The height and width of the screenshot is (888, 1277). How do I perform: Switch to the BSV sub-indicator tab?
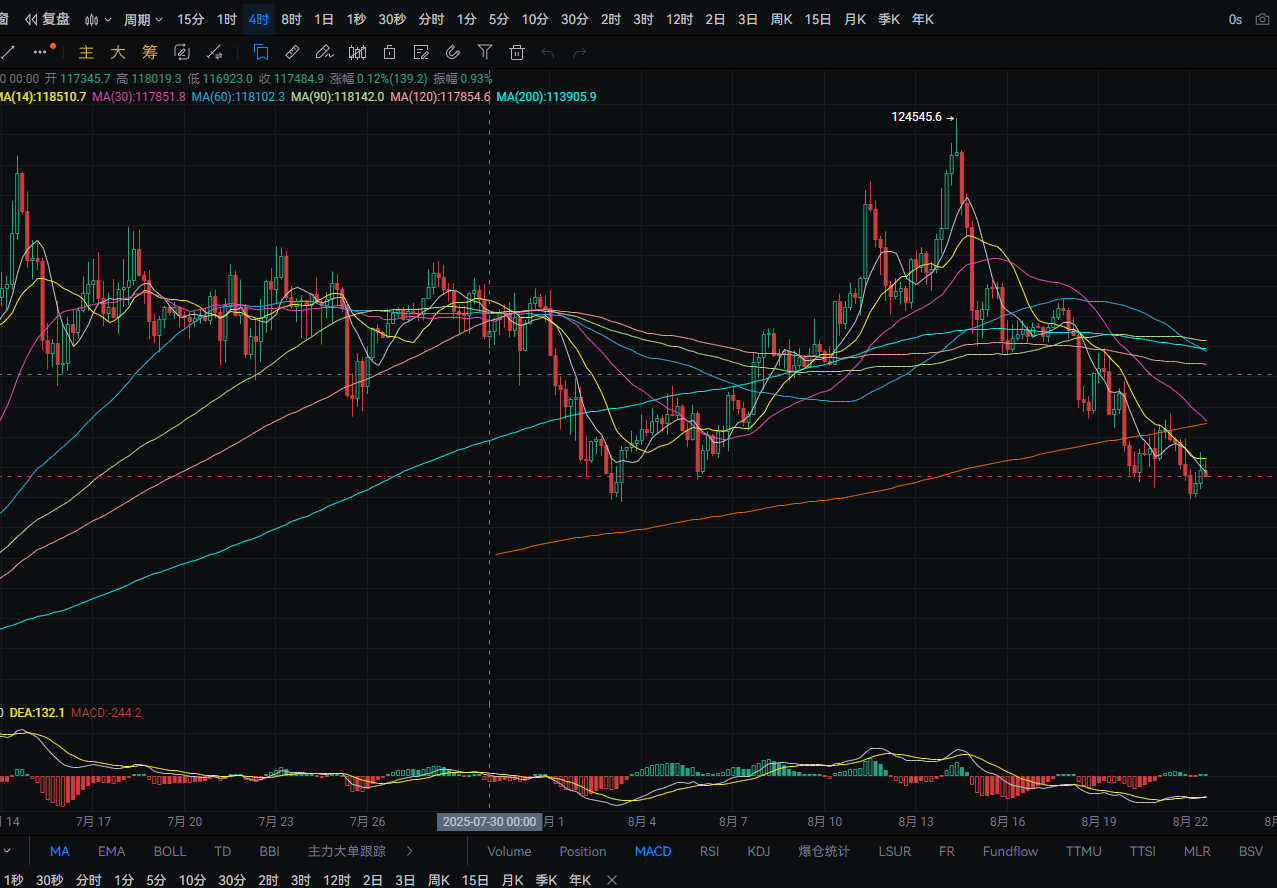[x=1251, y=851]
